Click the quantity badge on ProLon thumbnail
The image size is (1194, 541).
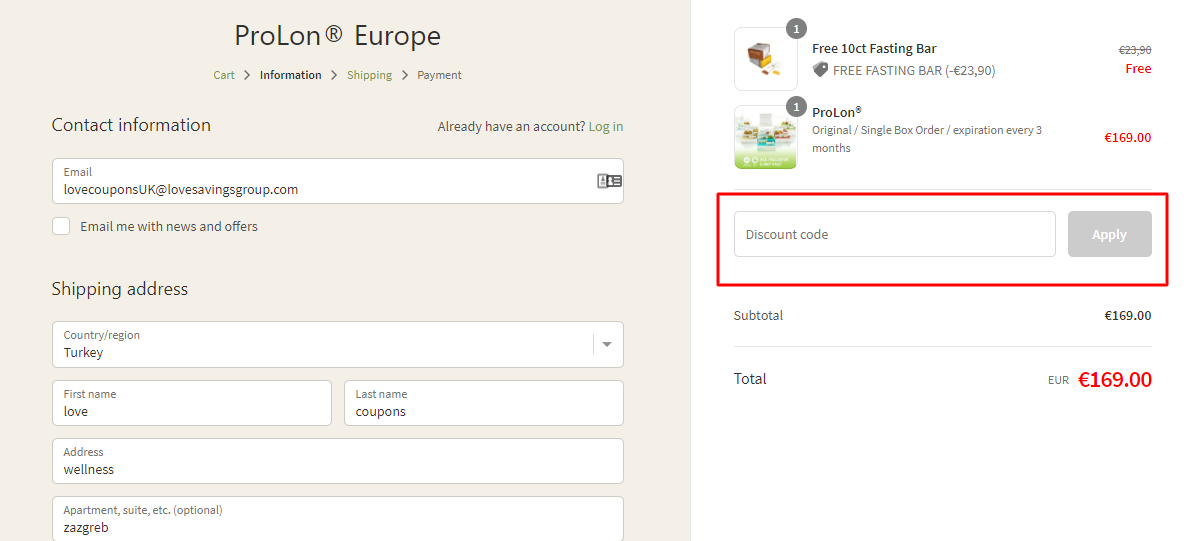797,106
